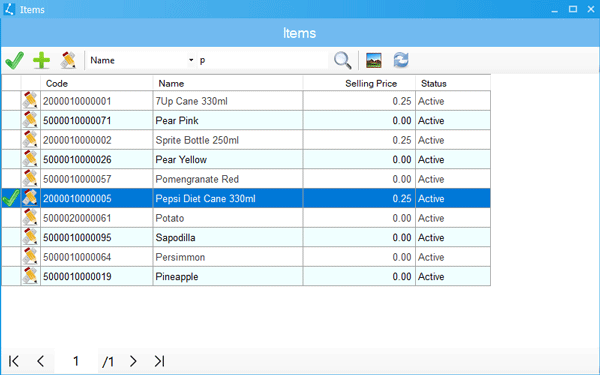The image size is (600, 375).
Task: Click green check mark on Pepsi Diet row
Action: 11,198
